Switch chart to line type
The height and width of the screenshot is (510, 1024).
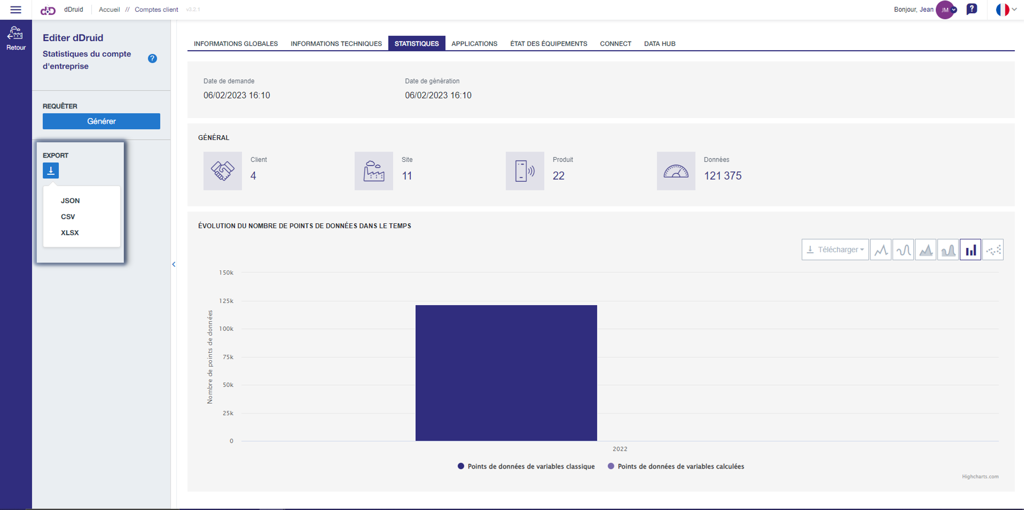[881, 249]
